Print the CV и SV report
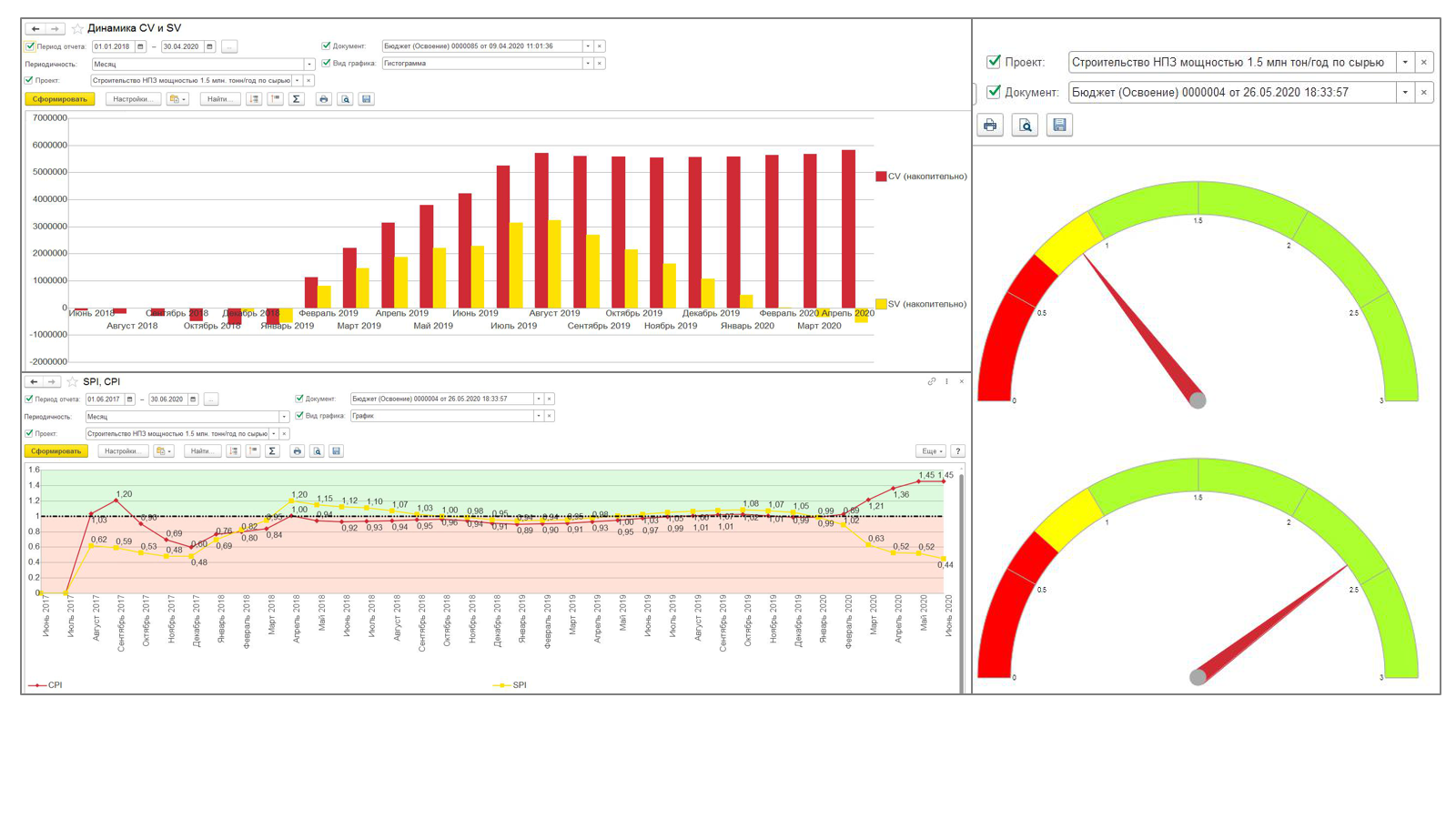Viewport: 1456px width, 819px height. click(x=323, y=99)
